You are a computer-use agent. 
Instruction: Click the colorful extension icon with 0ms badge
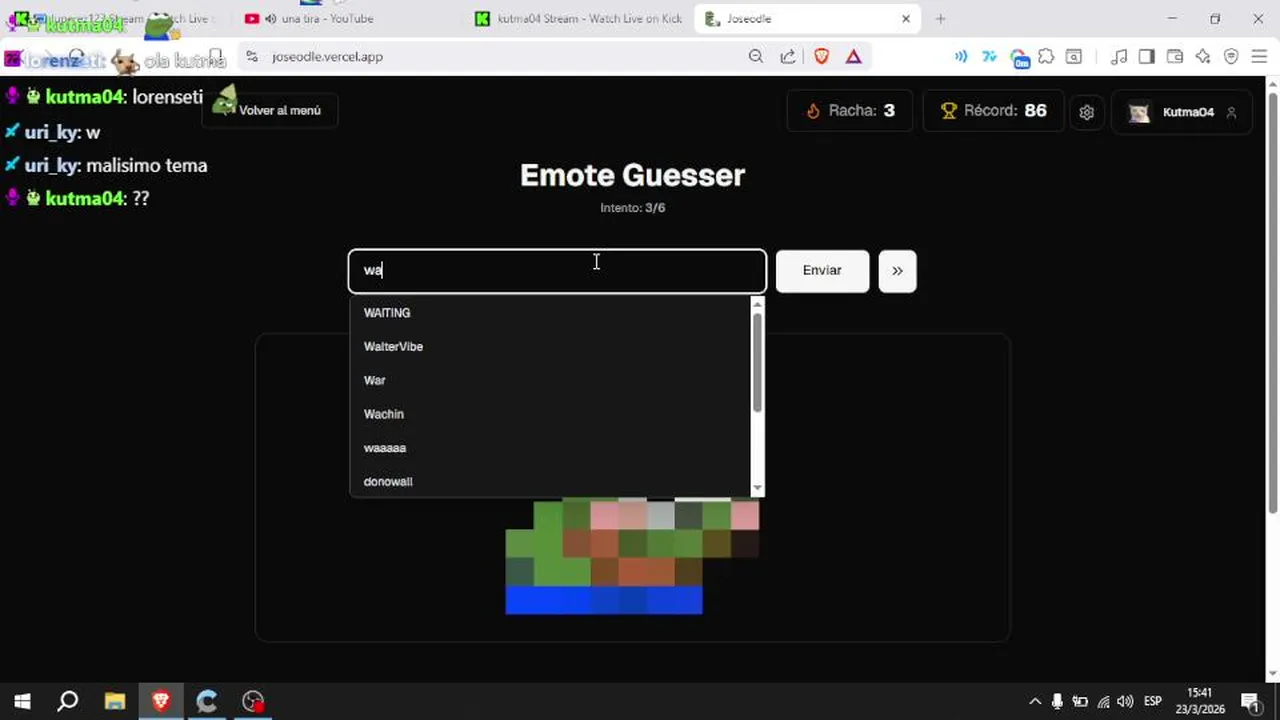tap(1019, 58)
